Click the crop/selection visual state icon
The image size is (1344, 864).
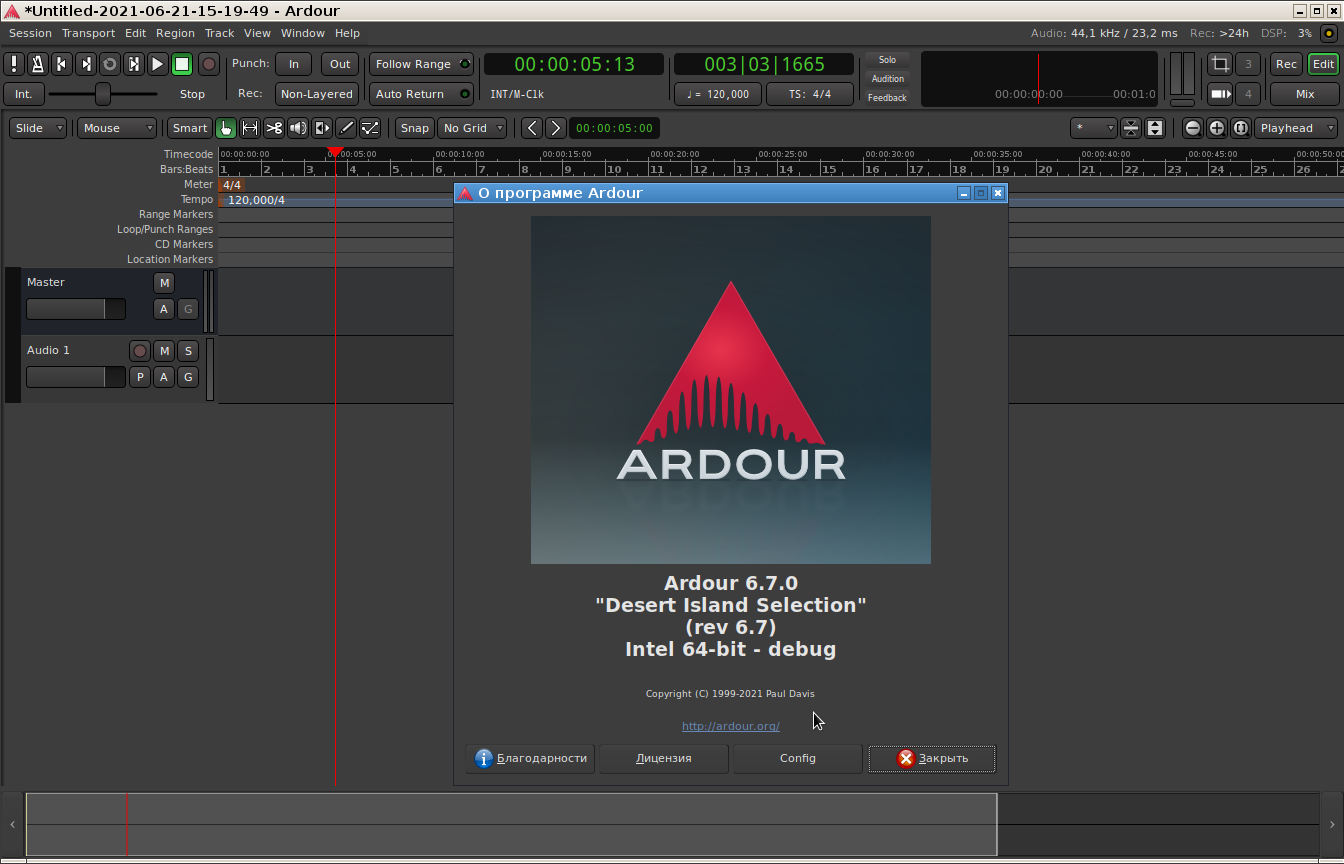1220,64
